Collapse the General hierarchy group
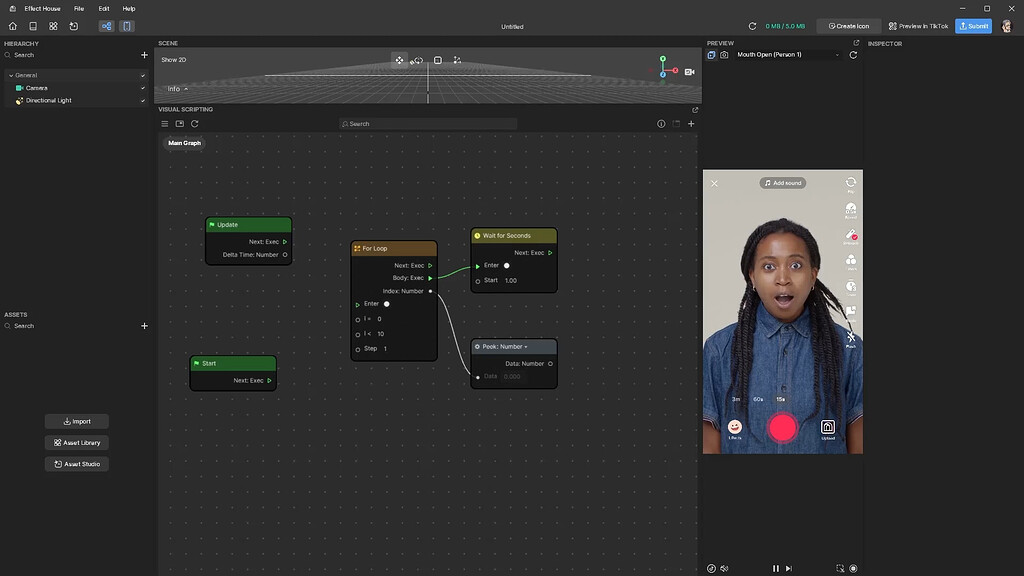 pos(10,75)
